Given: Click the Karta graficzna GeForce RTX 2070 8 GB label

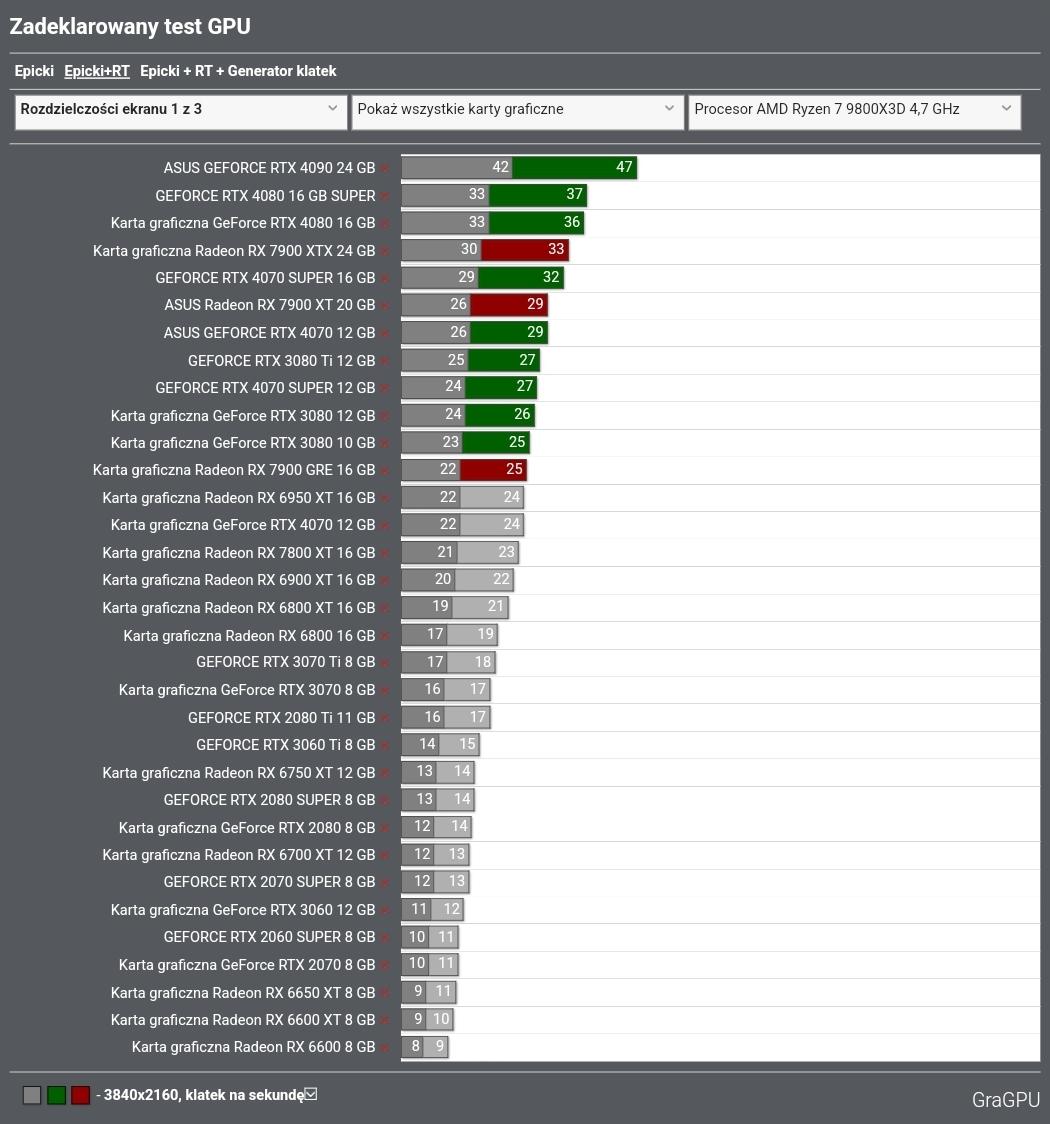Looking at the screenshot, I should [x=247, y=965].
